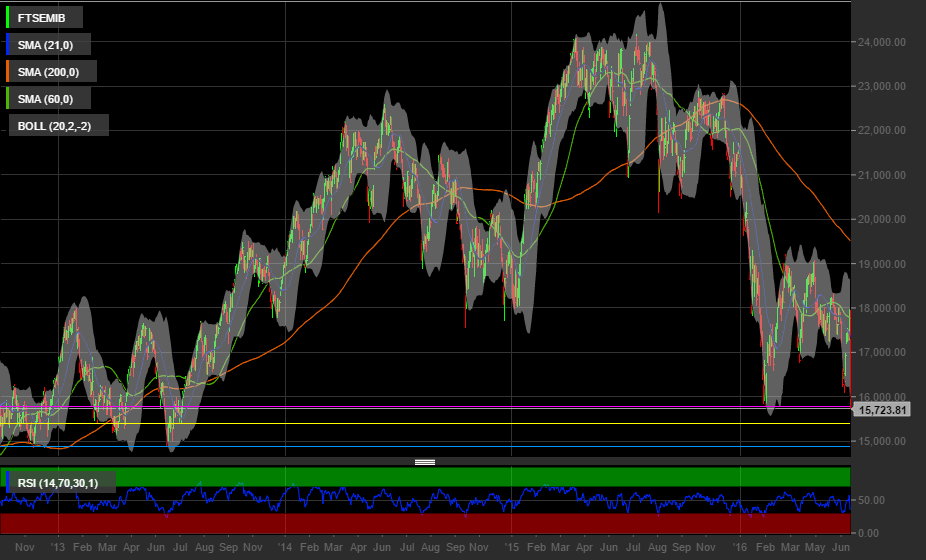Click the FTSEMIB series legend label
926x560 pixels.
(x=44, y=17)
